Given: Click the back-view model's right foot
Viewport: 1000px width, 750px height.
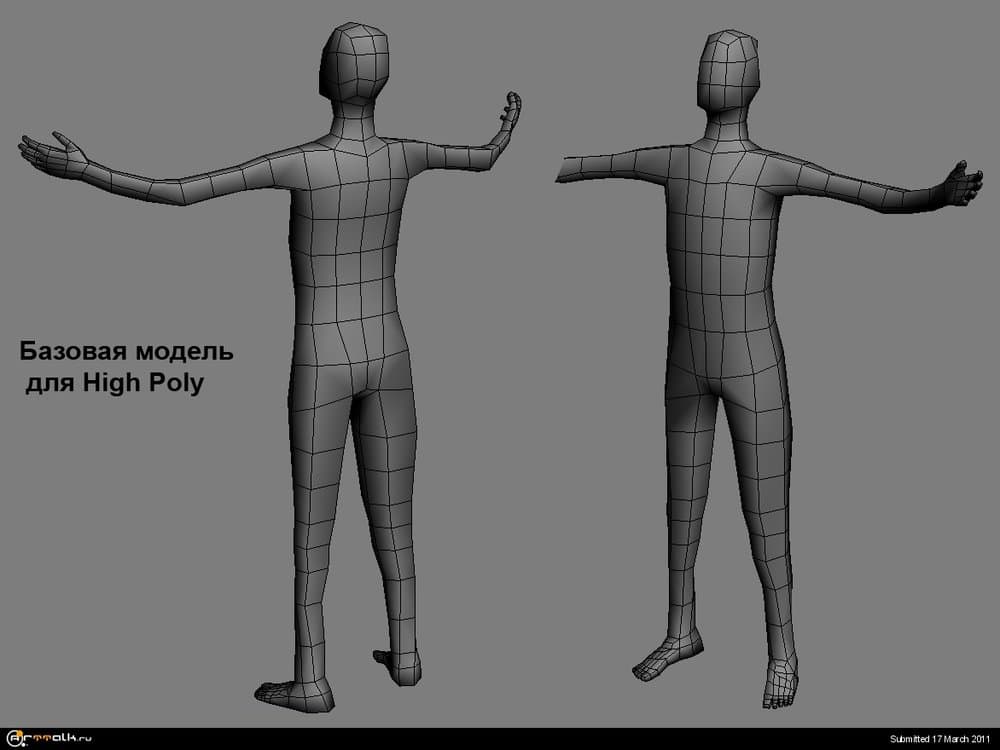Looking at the screenshot, I should (x=397, y=664).
